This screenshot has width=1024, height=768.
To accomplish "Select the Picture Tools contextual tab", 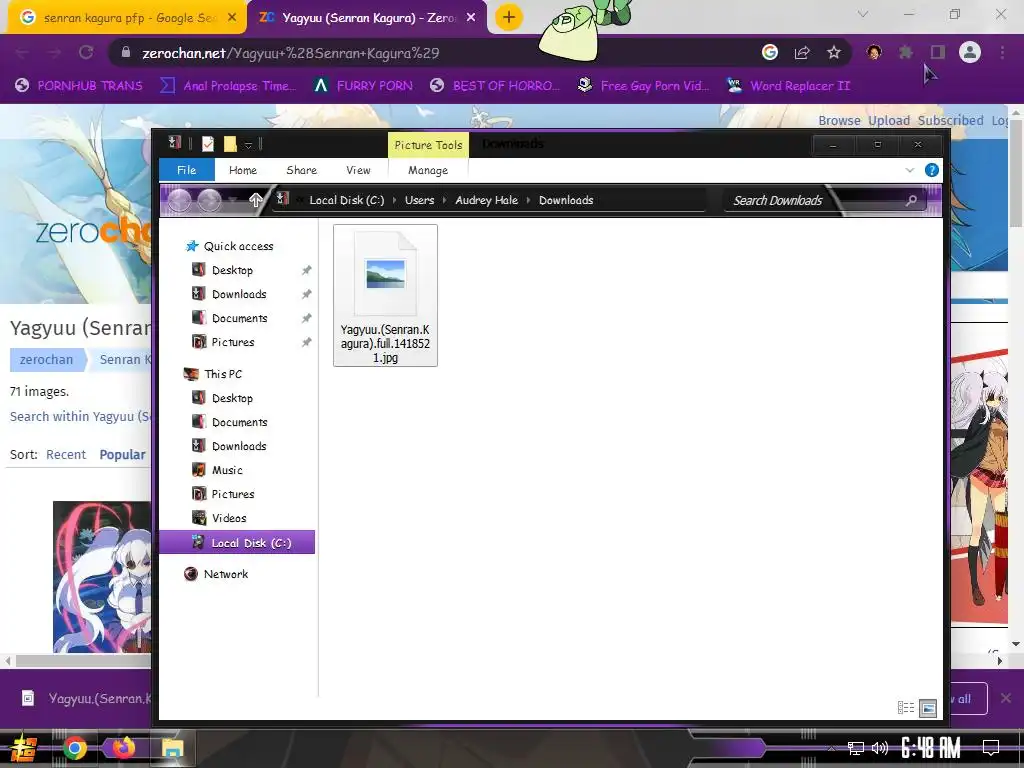I will [x=428, y=145].
